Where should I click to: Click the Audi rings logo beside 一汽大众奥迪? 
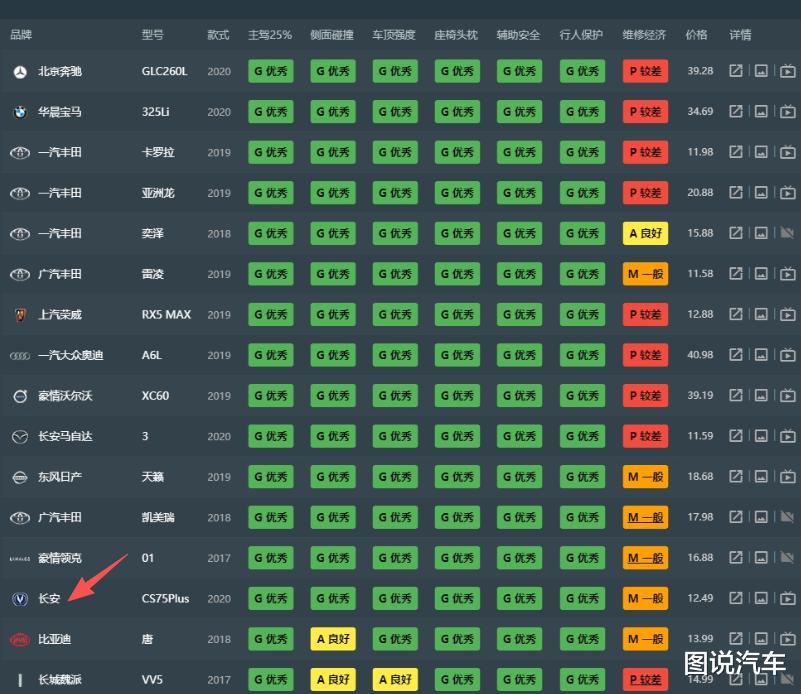pyautogui.click(x=20, y=356)
